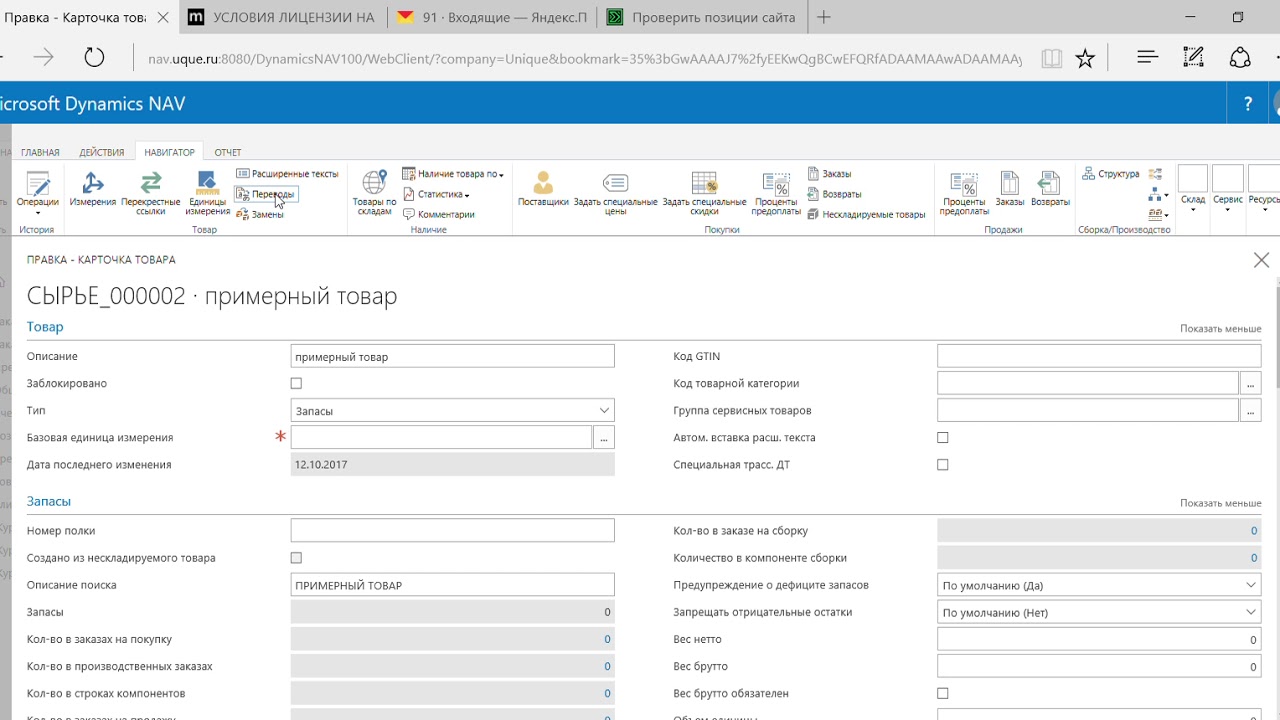The width and height of the screenshot is (1280, 720).
Task: Expand the Статистика menu
Action: [437, 194]
